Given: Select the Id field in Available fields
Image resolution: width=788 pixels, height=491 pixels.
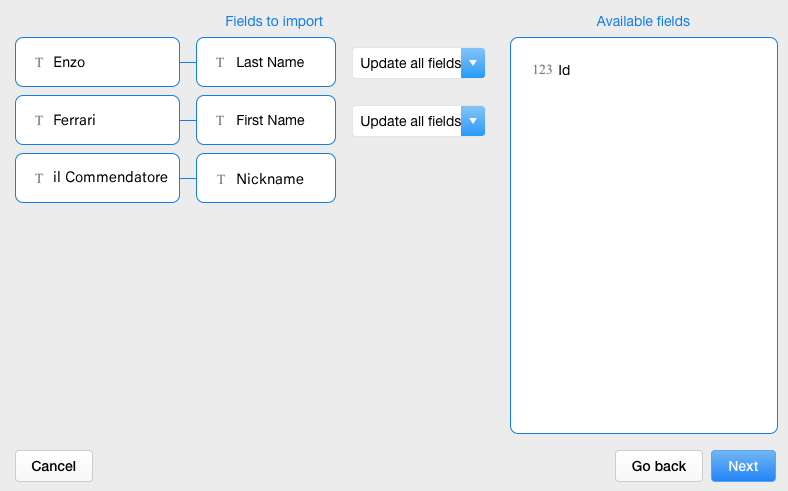Looking at the screenshot, I should coord(564,70).
